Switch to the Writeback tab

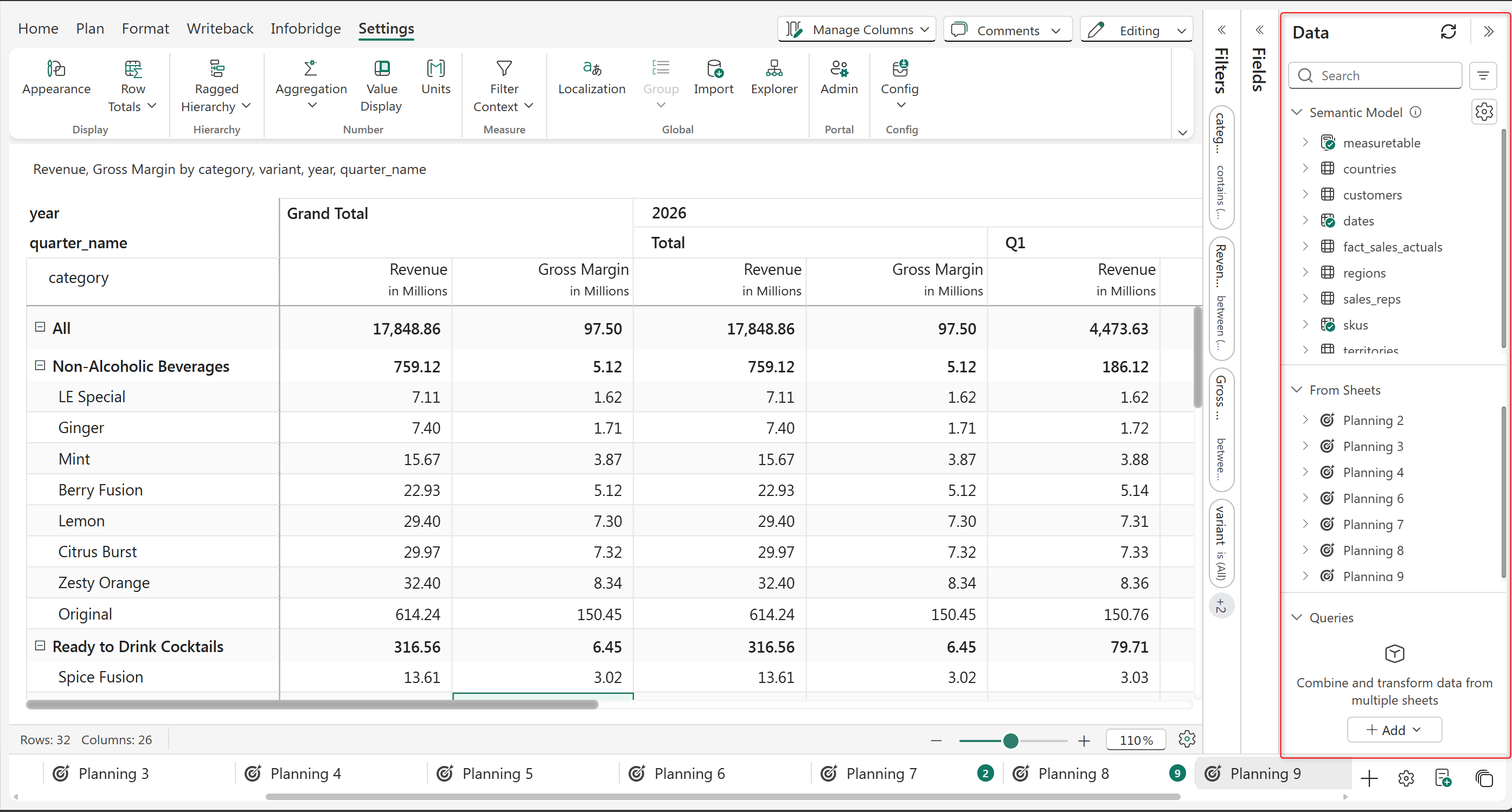point(220,28)
